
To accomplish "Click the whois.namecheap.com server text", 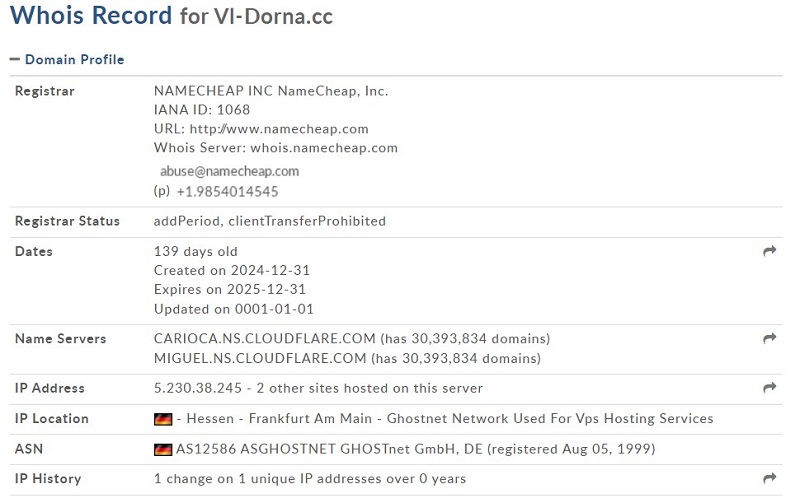I will coord(324,148).
